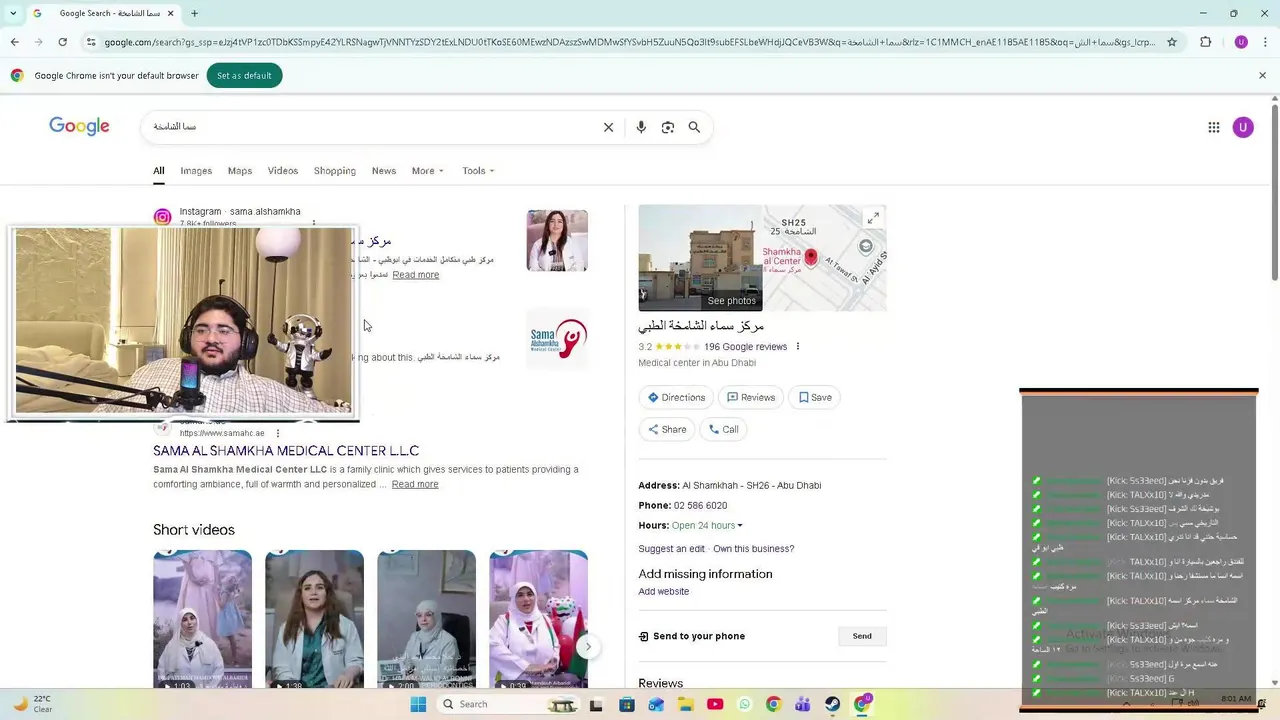Select the All results tab
Viewport: 1280px width, 720px height.
coord(158,171)
